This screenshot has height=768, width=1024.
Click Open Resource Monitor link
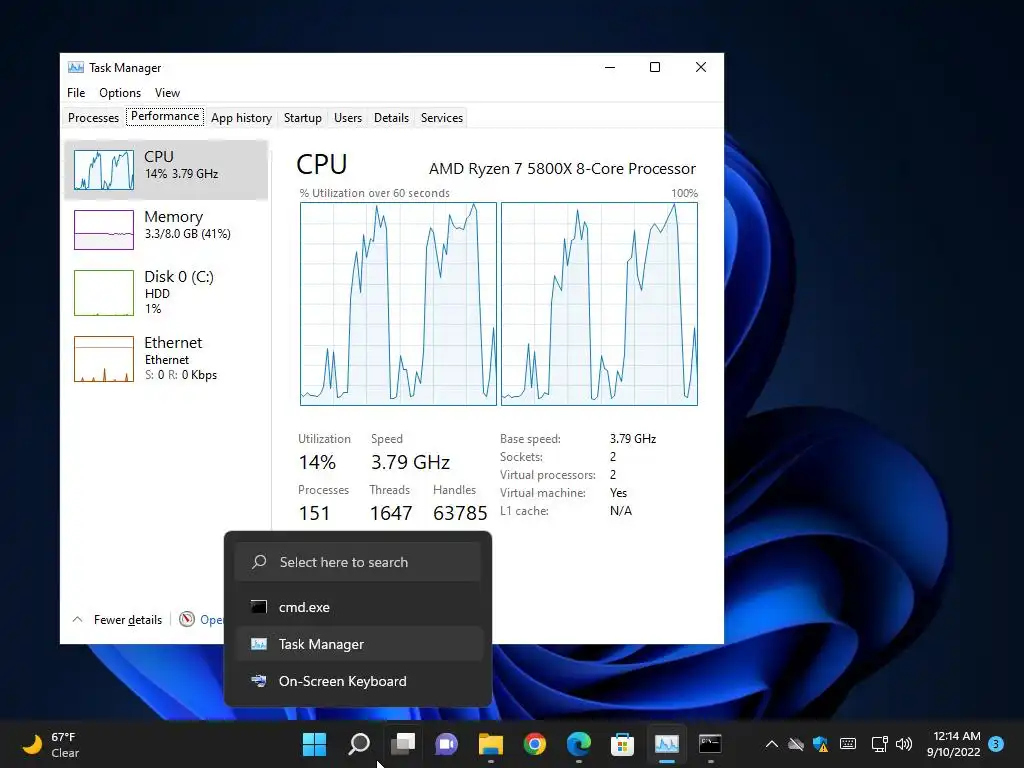tap(211, 619)
